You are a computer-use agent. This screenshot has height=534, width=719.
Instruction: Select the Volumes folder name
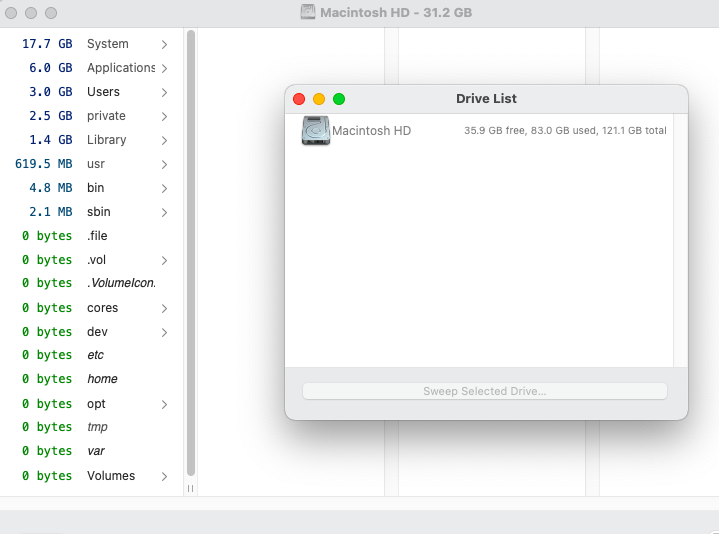click(111, 476)
